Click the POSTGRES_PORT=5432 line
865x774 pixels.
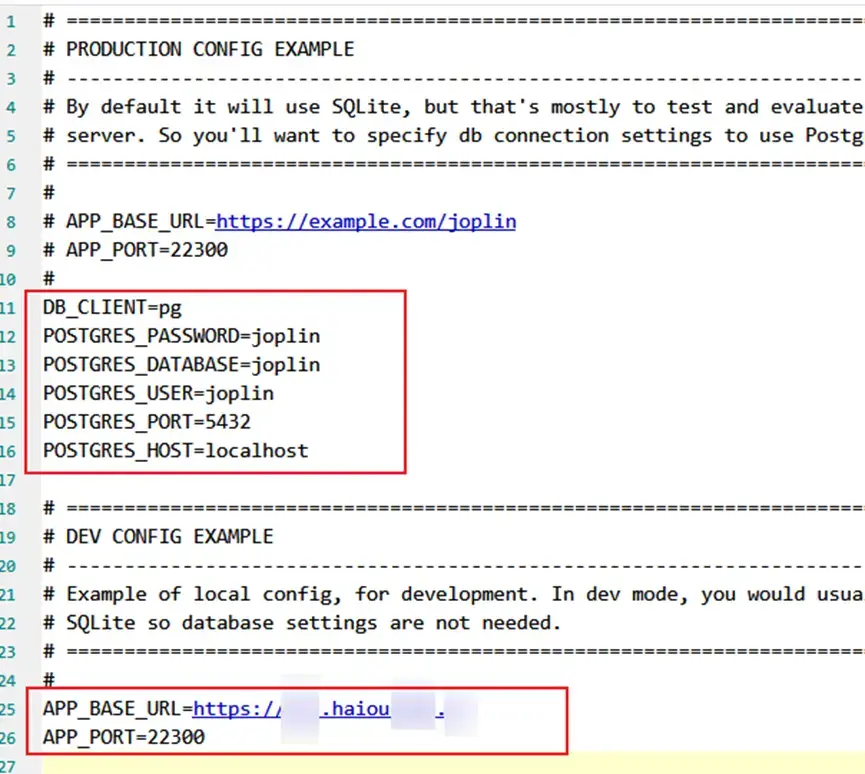146,422
